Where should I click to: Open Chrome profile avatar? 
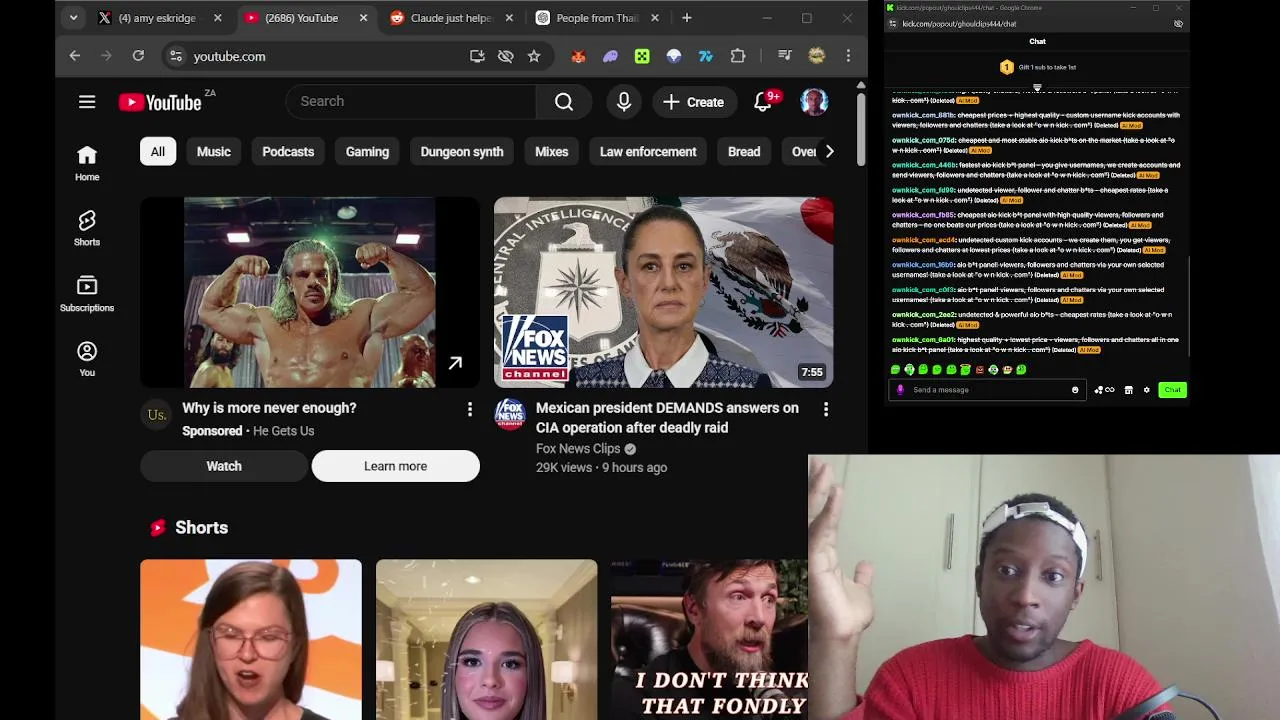coord(817,56)
